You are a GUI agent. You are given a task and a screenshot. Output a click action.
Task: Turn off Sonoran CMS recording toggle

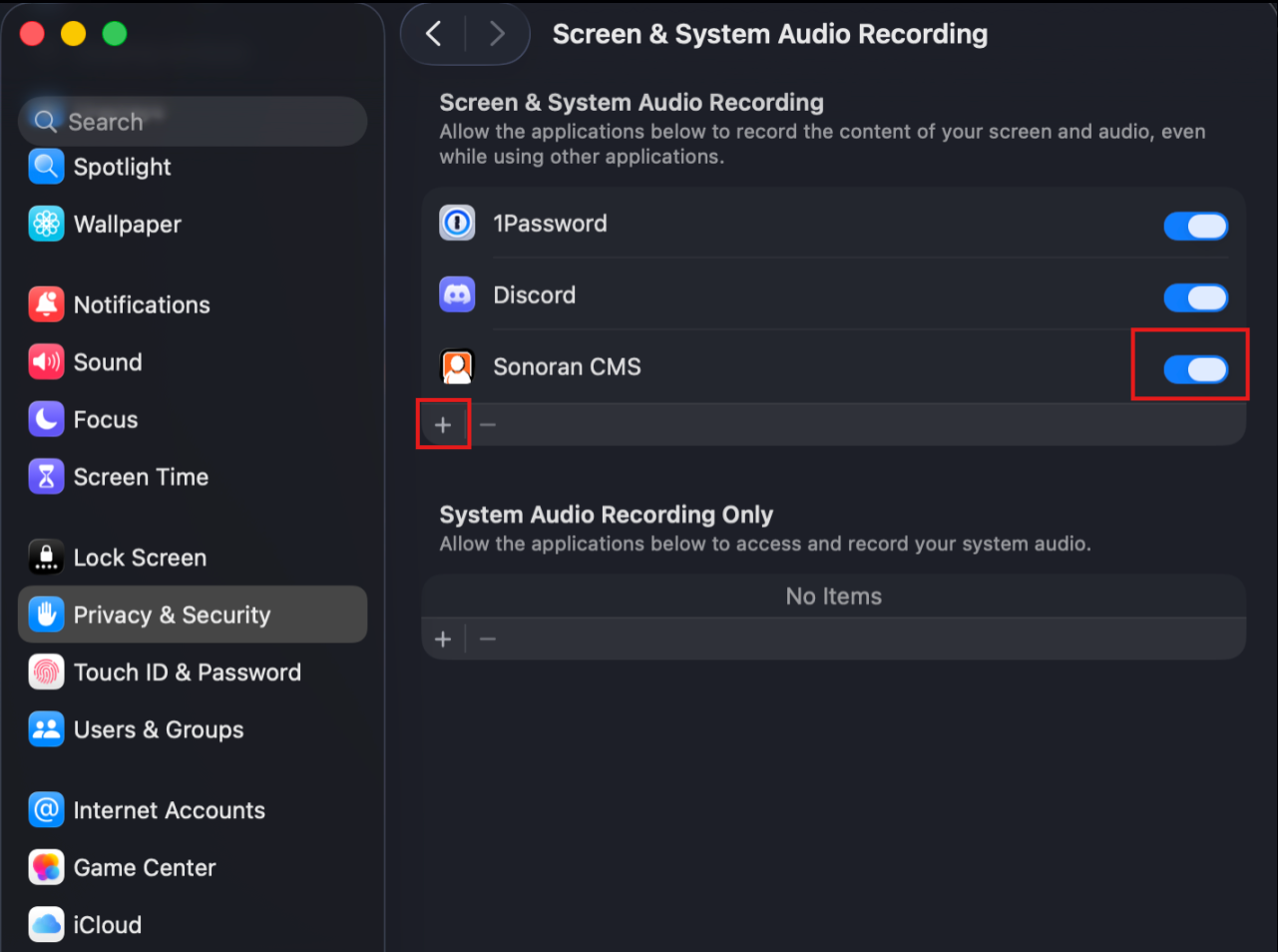[1195, 369]
